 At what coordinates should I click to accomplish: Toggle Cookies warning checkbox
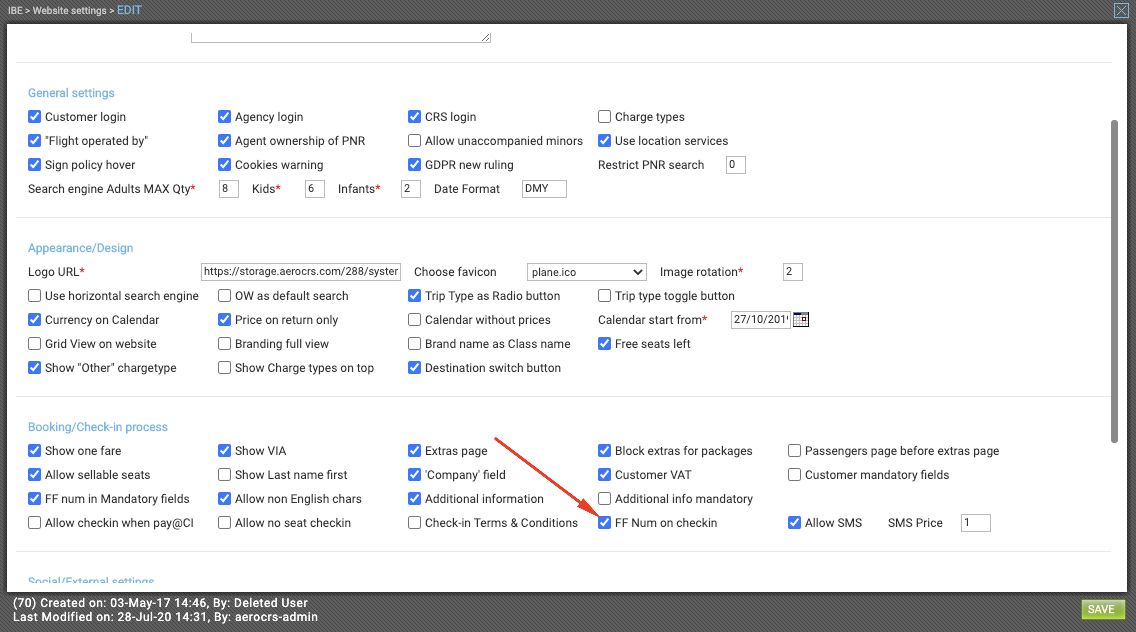pyautogui.click(x=225, y=165)
